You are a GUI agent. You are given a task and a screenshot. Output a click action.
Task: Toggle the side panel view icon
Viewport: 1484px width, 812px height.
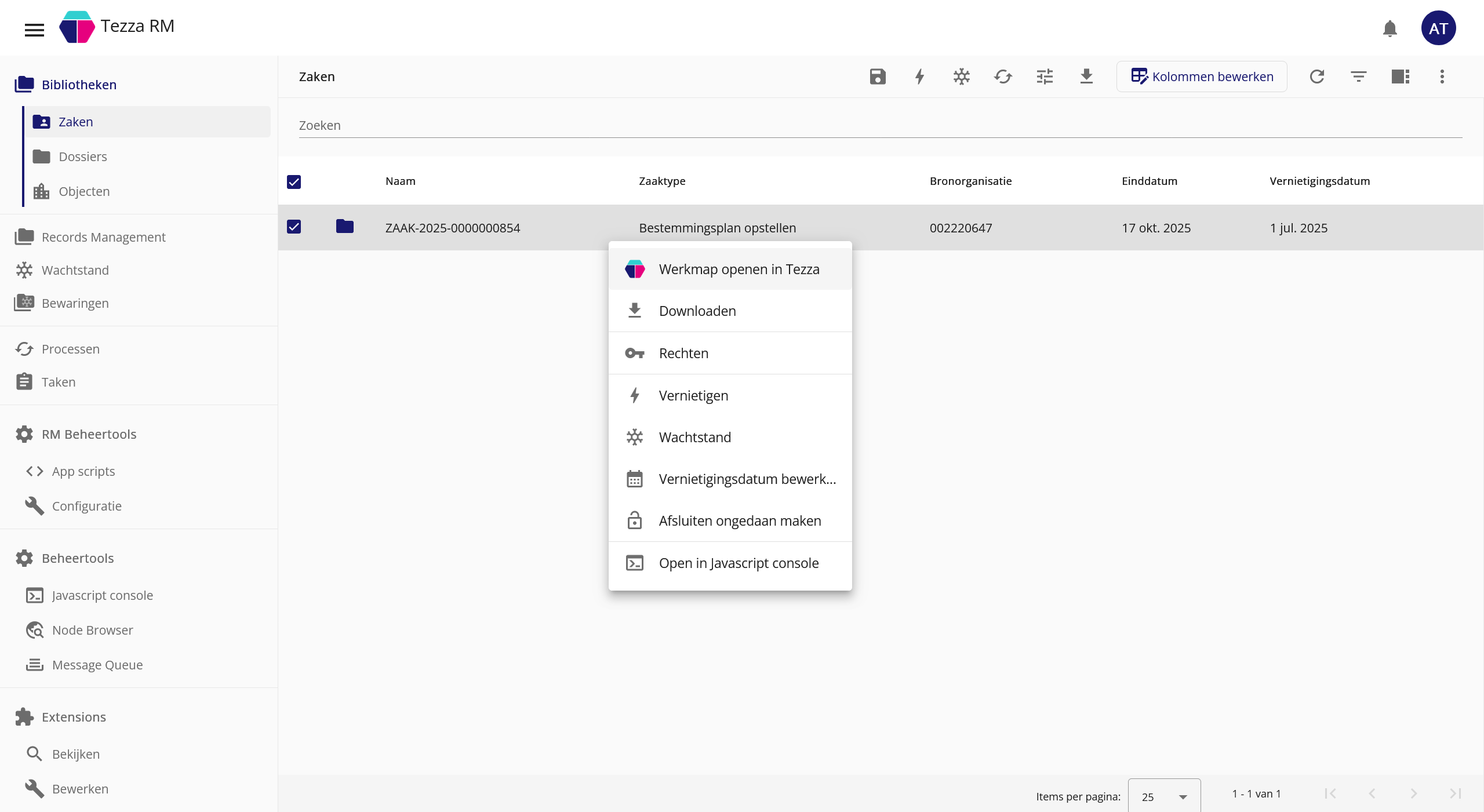[1401, 77]
